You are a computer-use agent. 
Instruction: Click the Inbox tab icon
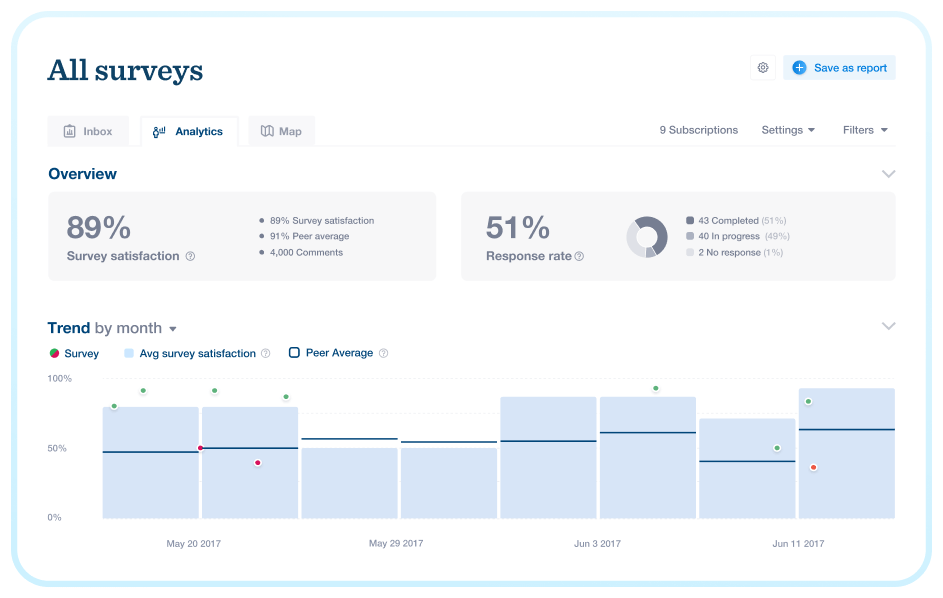point(70,131)
